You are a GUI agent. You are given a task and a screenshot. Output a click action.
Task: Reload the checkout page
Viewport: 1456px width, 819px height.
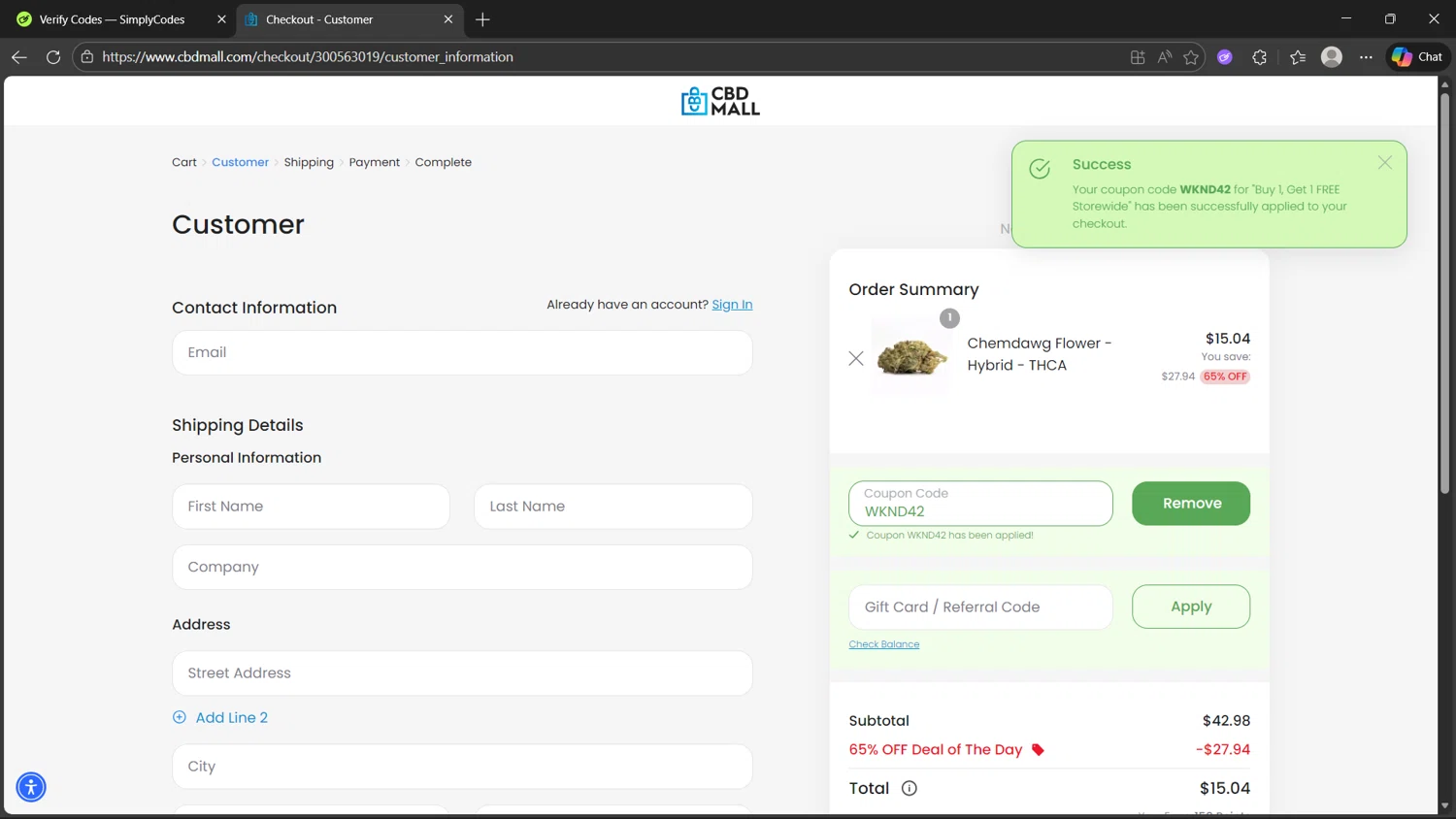tap(53, 57)
